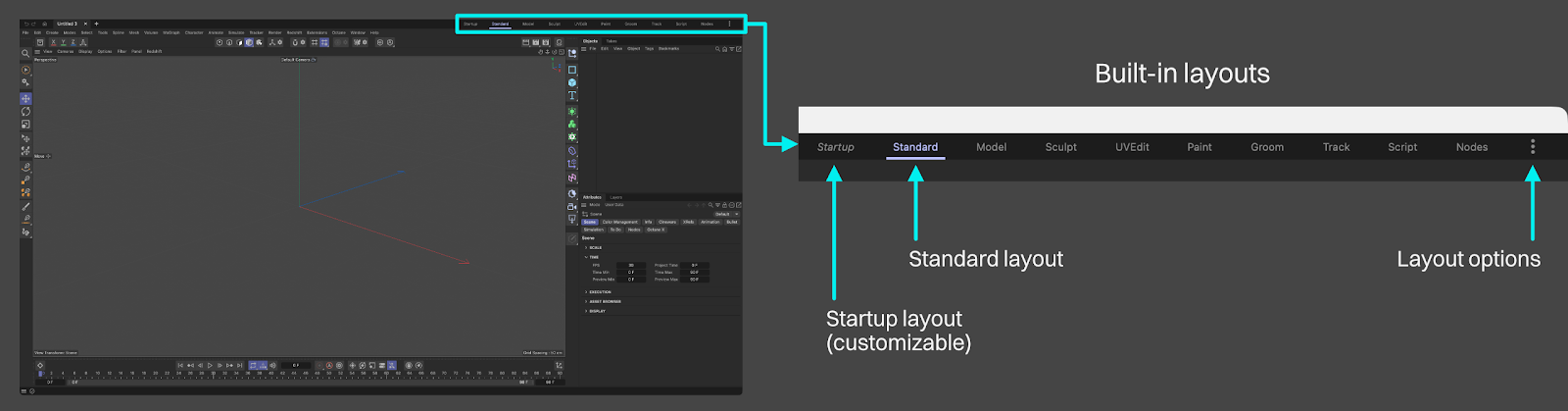
Task: Switch to Nodes layout in enlarged bar
Action: [1472, 147]
